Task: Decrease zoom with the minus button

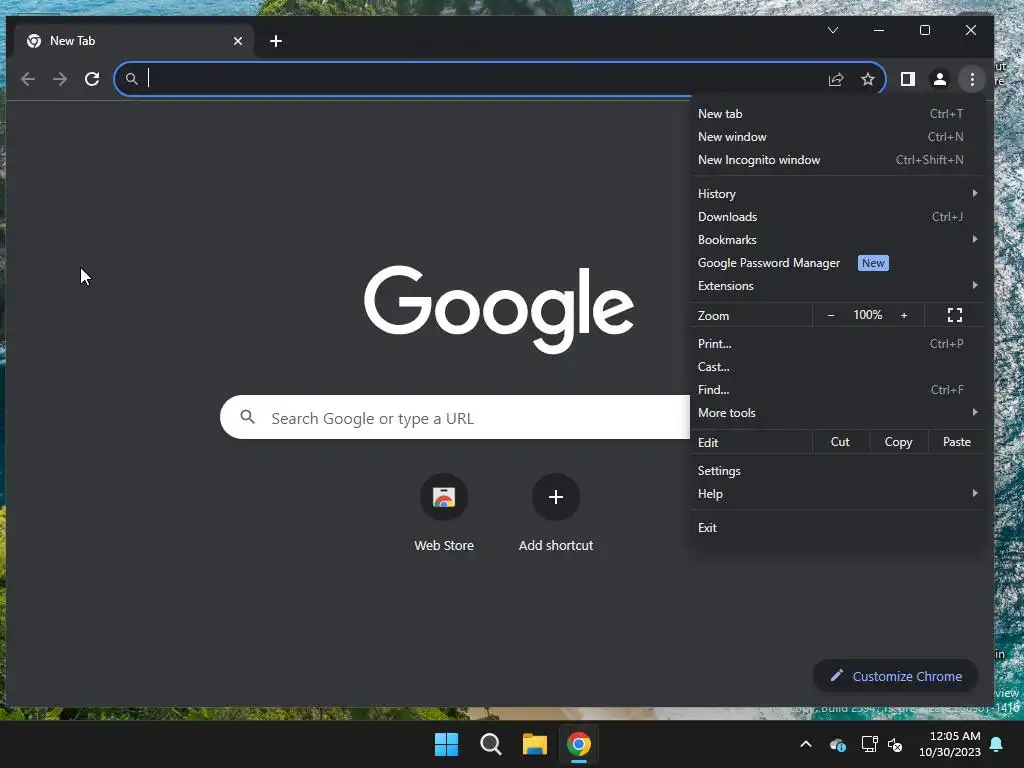Action: coord(831,315)
